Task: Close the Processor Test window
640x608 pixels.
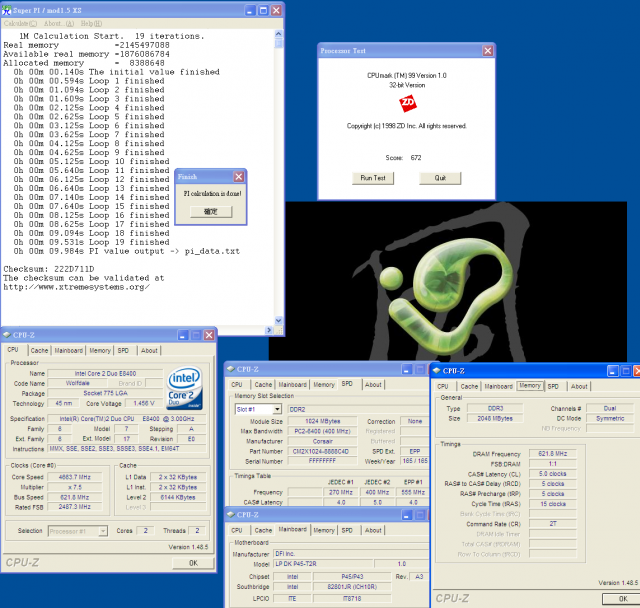Action: (x=488, y=51)
